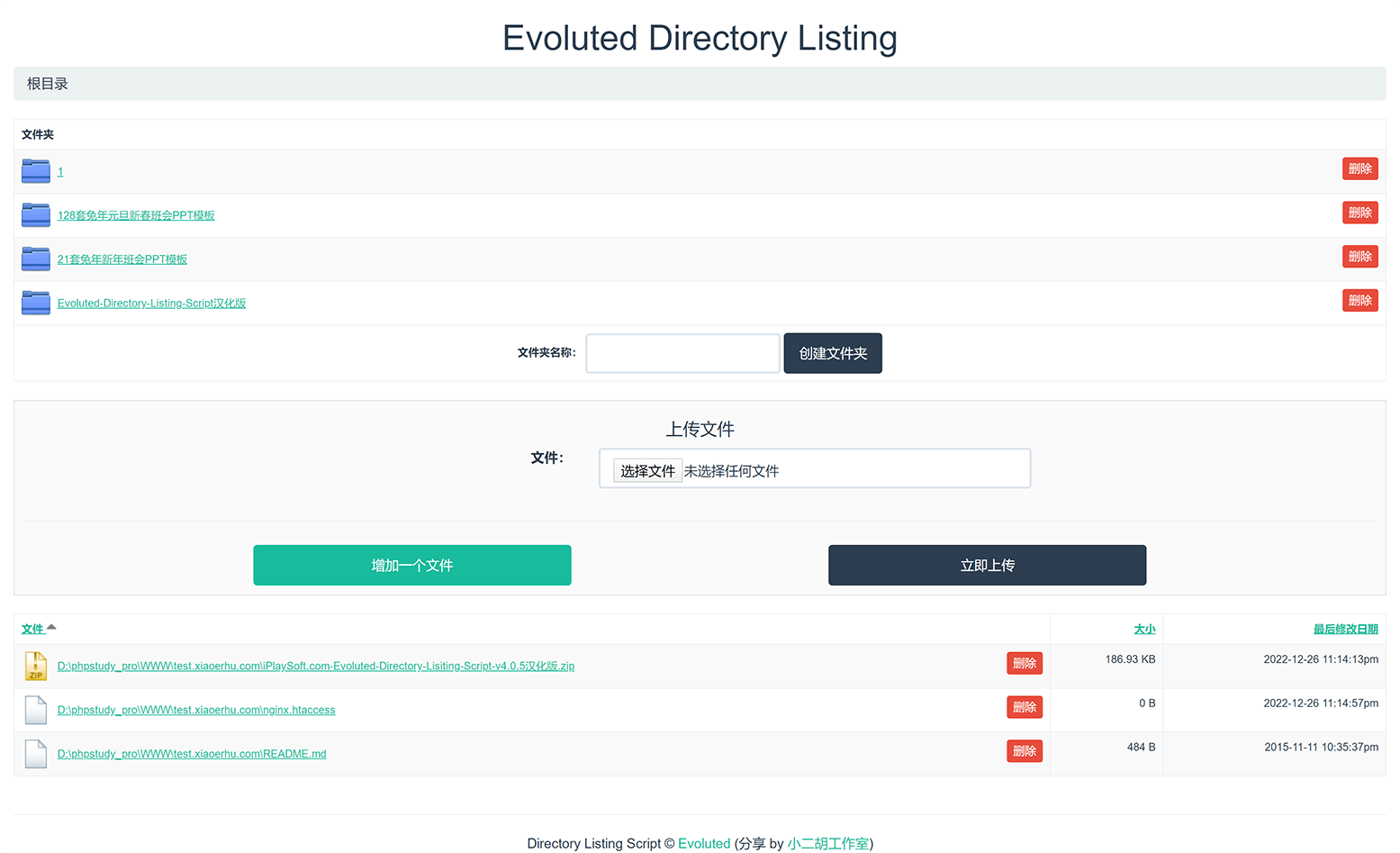Screen dimensions: 1400x853
Task: Click folder icon for 21套兔年新年班会PPT模板
Action: (x=36, y=259)
